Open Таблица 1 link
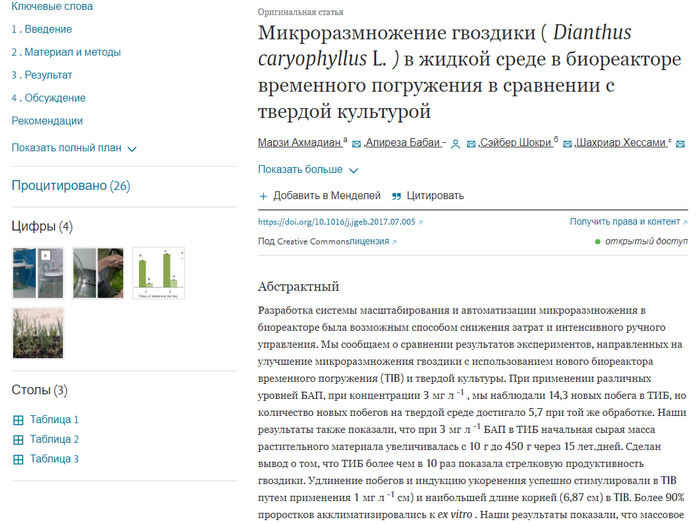Image resolution: width=700 pixels, height=524 pixels. click(54, 420)
